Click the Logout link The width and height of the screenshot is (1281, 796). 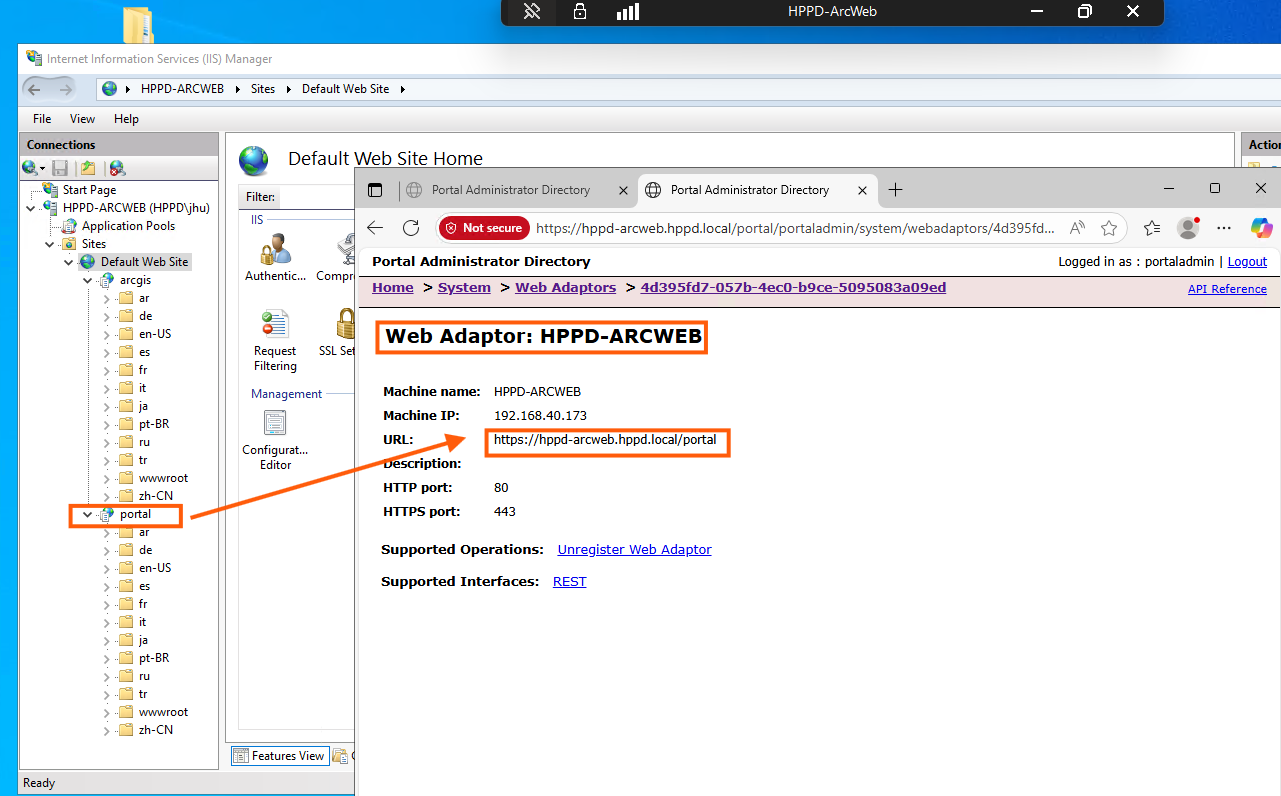1246,262
